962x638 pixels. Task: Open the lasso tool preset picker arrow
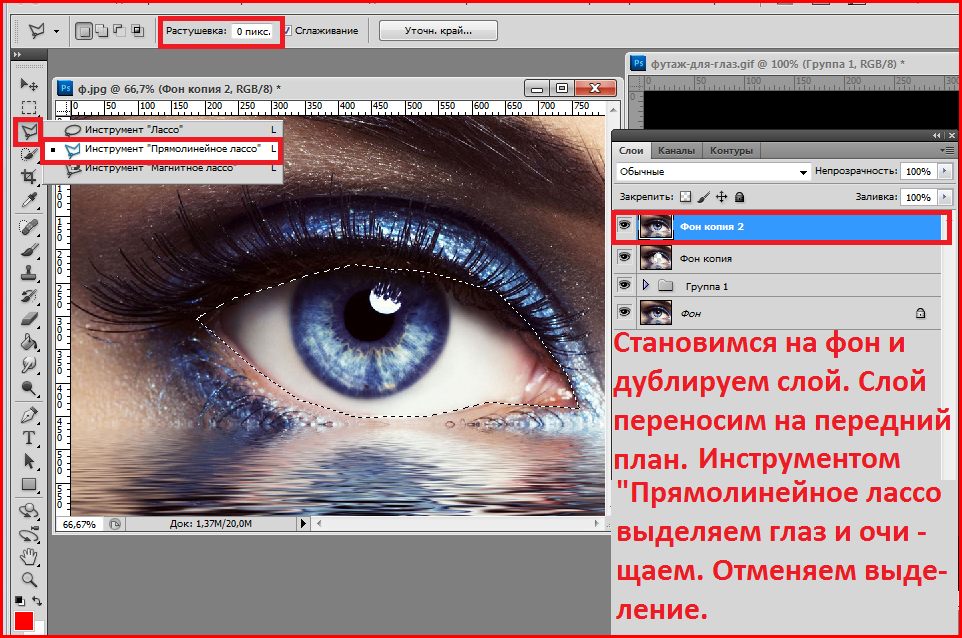(56, 31)
